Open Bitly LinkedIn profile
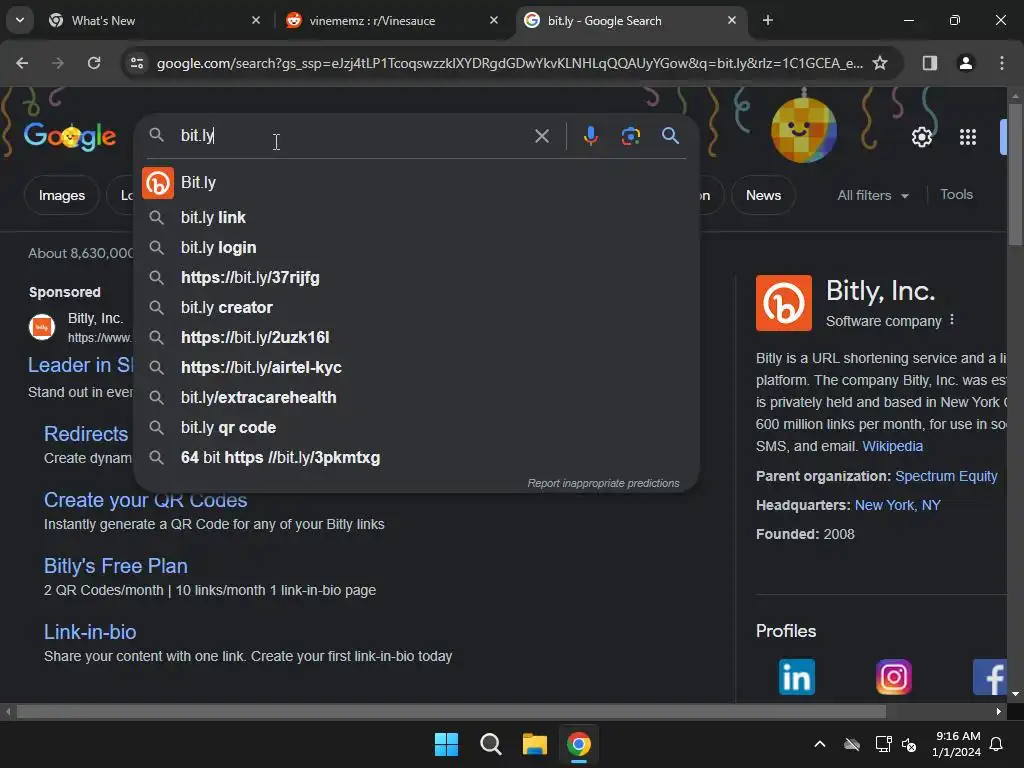The image size is (1024, 768). click(x=796, y=677)
